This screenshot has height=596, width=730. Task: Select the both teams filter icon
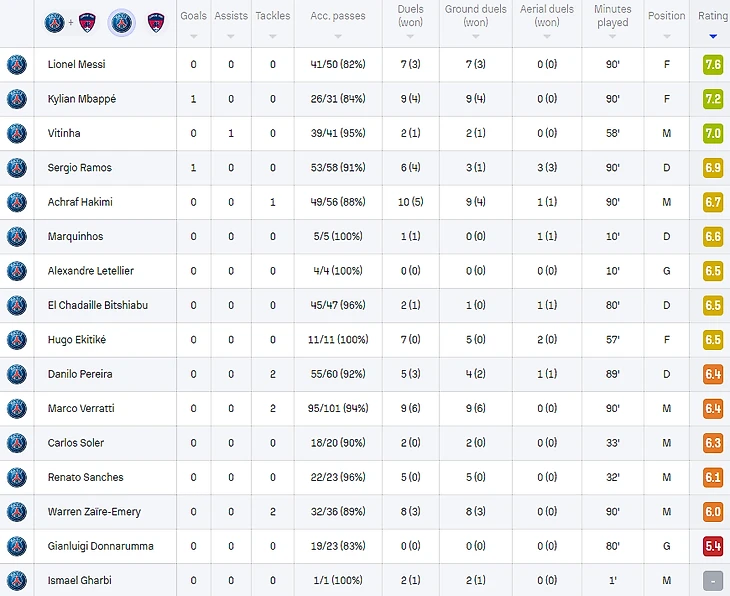point(70,22)
